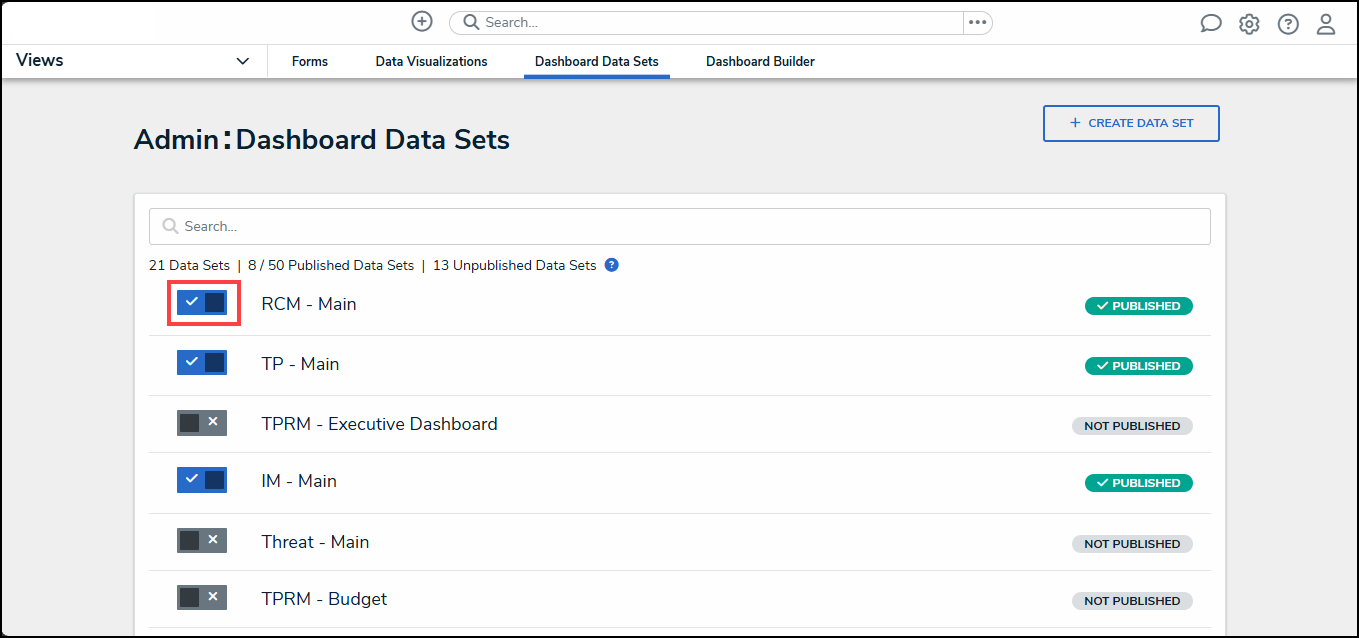Go to the Dashboard Builder tab
1359x638 pixels.
(x=760, y=62)
